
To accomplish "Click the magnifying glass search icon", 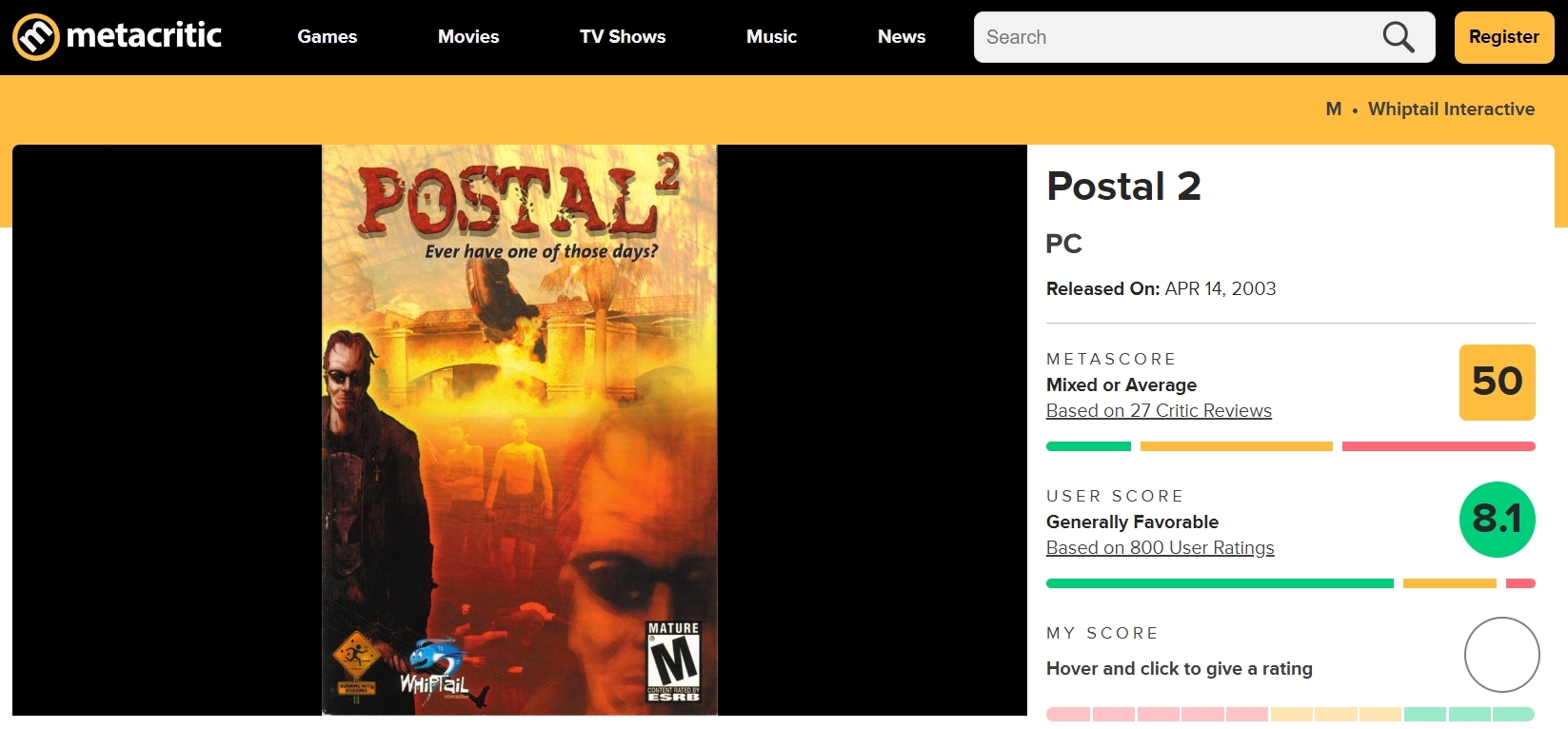I will click(1398, 37).
